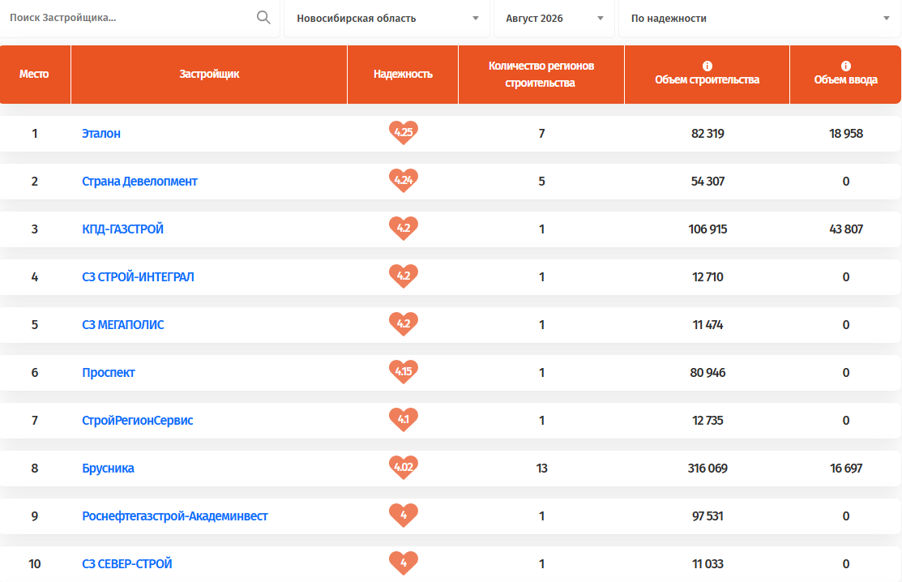Screen dimensions: 902x582
Task: Click info icon above Объем ввода
Action: coord(846,66)
